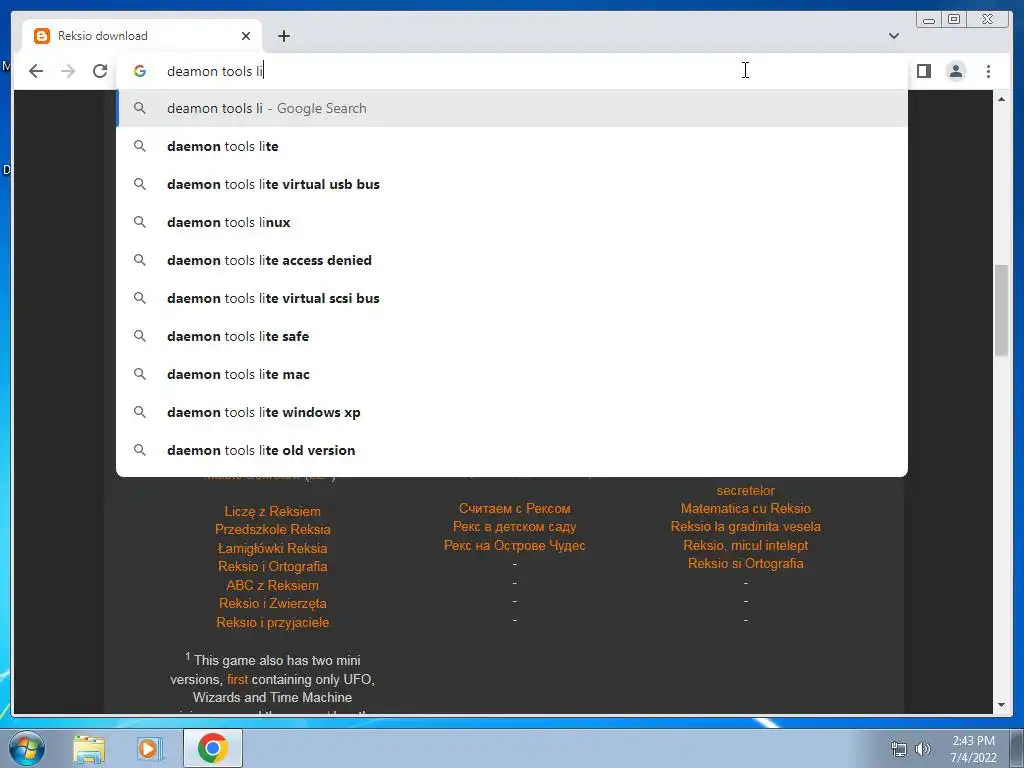Screen dimensions: 1024x768
Task: Choose 'daemon tools lite' suggestion
Action: (x=512, y=146)
